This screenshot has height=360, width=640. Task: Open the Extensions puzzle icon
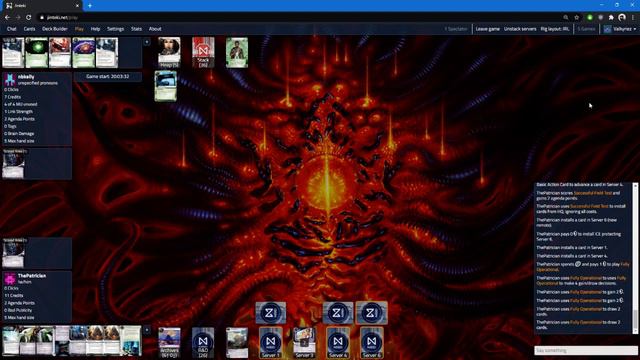pyautogui.click(x=611, y=18)
